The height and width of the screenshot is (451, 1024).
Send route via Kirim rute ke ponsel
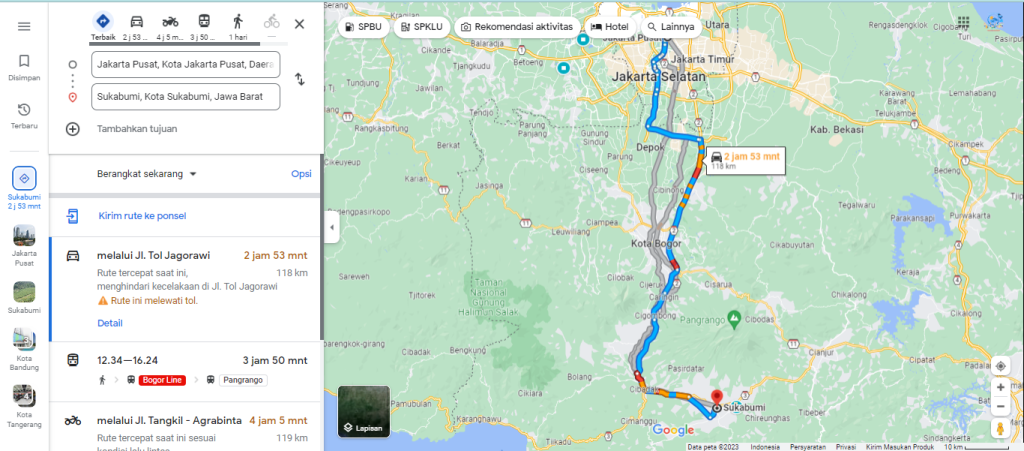pyautogui.click(x=142, y=215)
